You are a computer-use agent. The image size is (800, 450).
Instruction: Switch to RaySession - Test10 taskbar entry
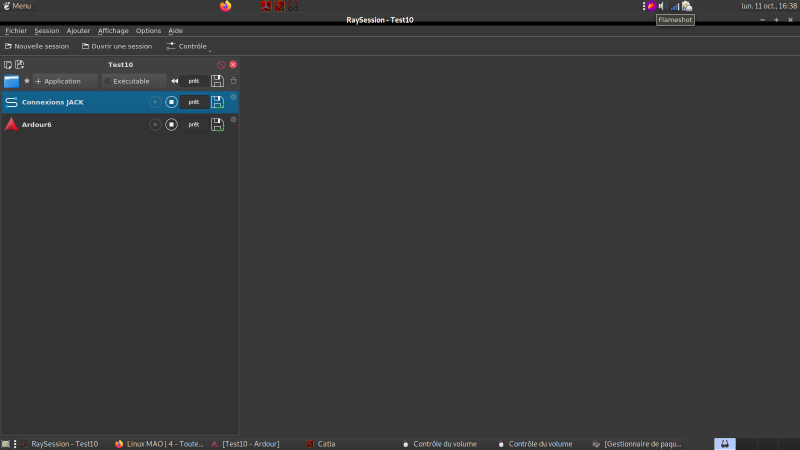click(59, 444)
